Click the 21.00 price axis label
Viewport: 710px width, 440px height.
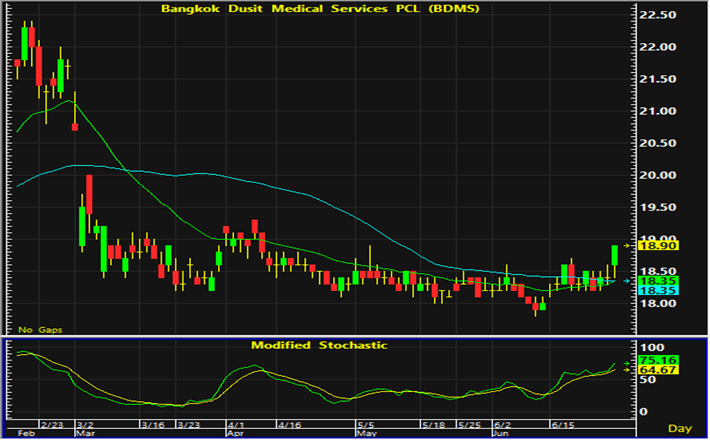pos(657,111)
